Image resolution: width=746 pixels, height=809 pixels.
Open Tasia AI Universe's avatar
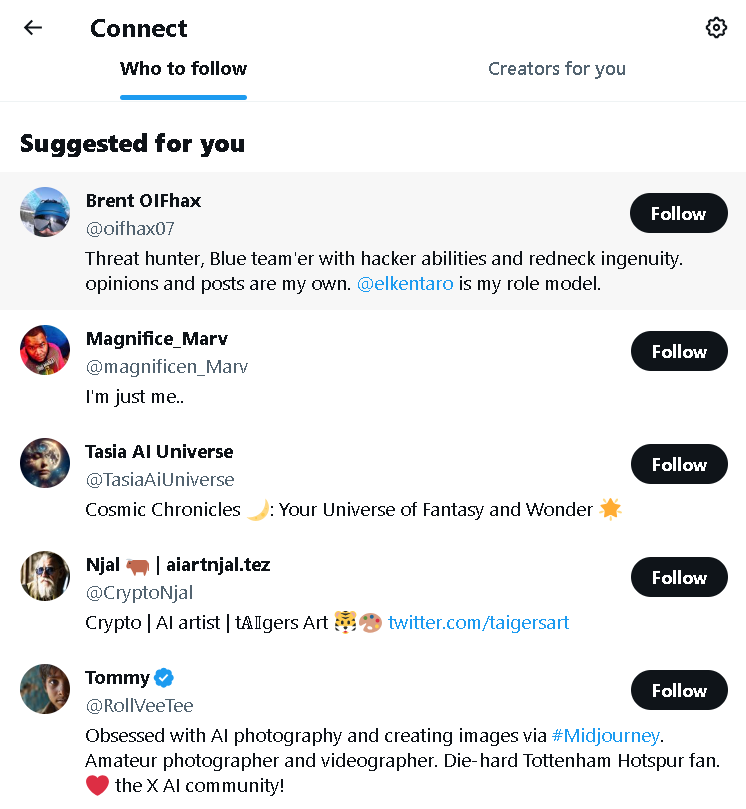(x=45, y=463)
